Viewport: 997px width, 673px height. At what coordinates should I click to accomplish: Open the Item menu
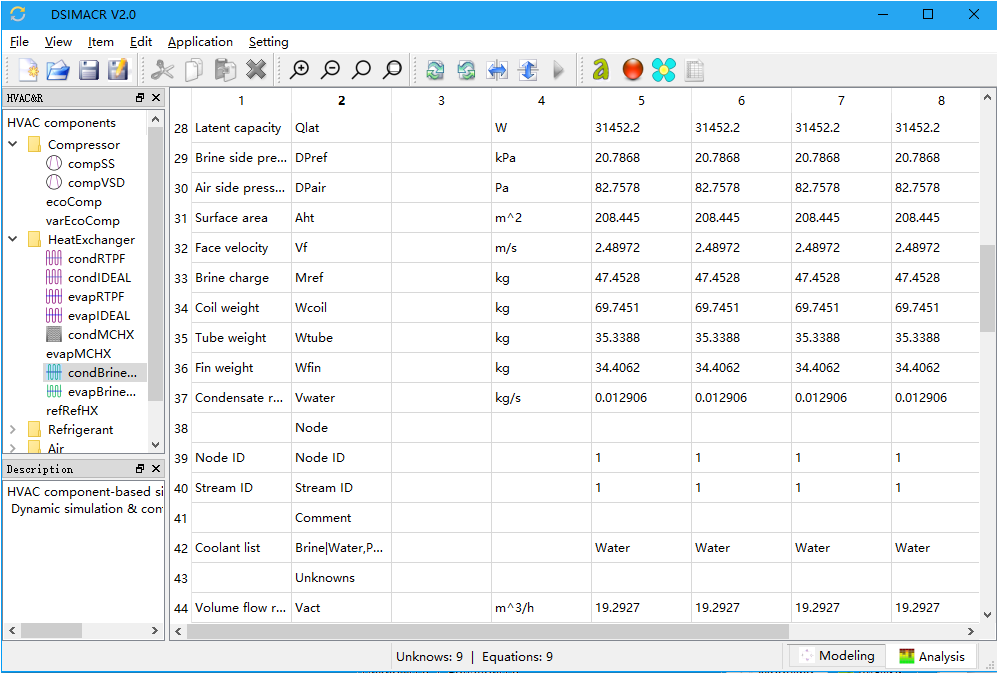pos(100,42)
